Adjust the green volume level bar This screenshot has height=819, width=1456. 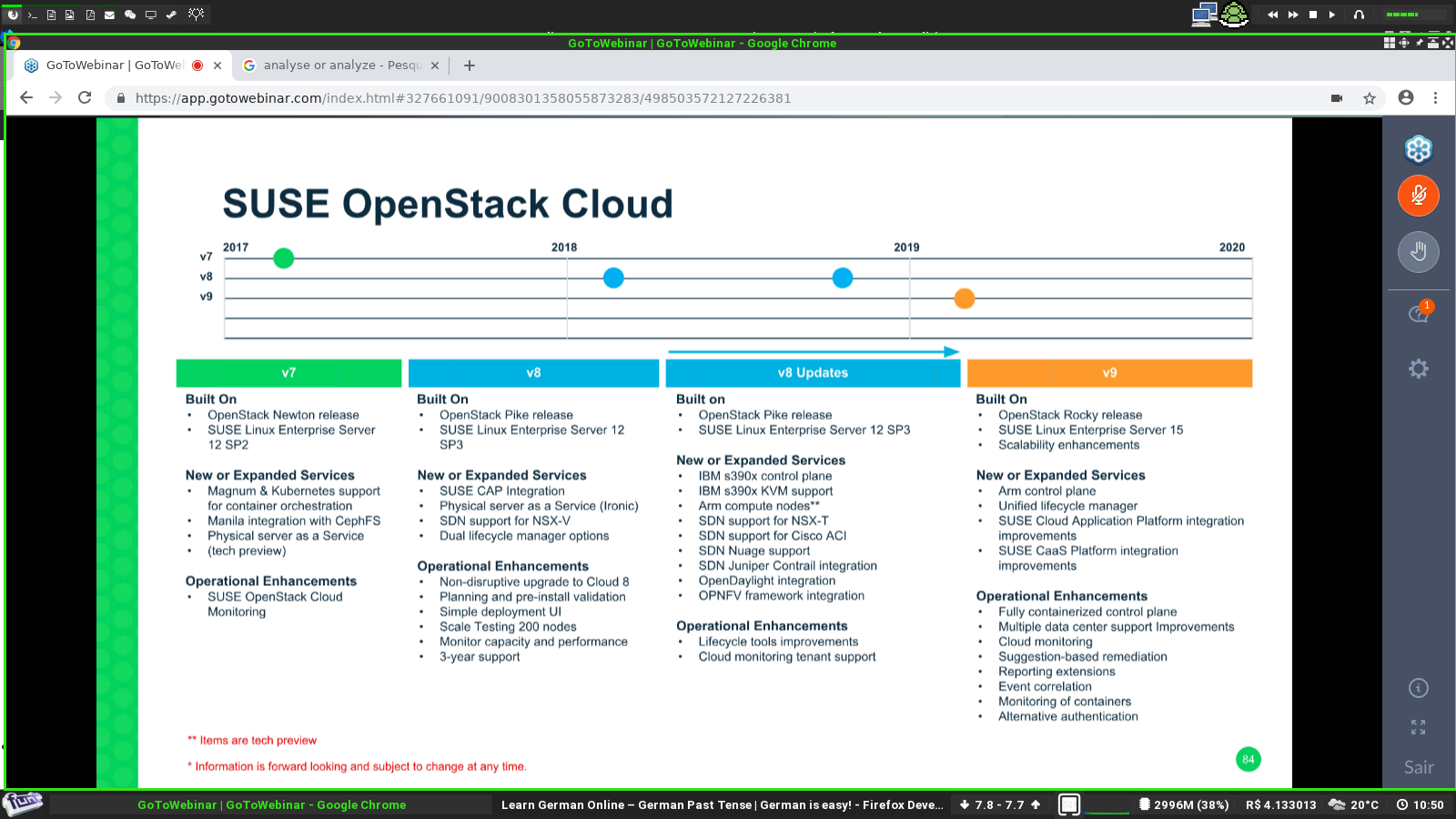[x=1414, y=15]
